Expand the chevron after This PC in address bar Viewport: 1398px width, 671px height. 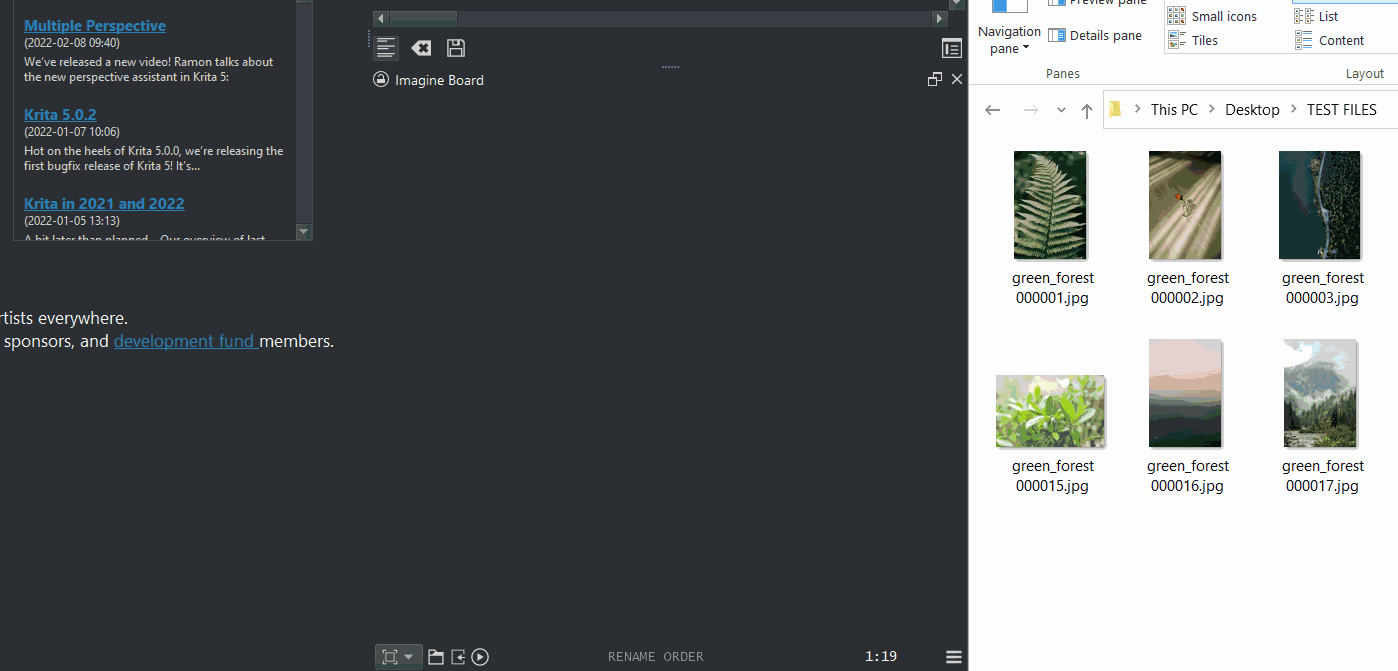pos(1212,110)
